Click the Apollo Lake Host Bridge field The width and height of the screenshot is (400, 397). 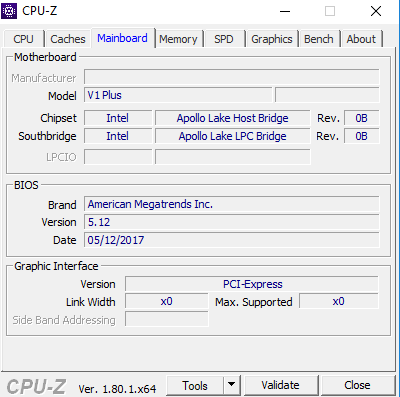(x=233, y=118)
